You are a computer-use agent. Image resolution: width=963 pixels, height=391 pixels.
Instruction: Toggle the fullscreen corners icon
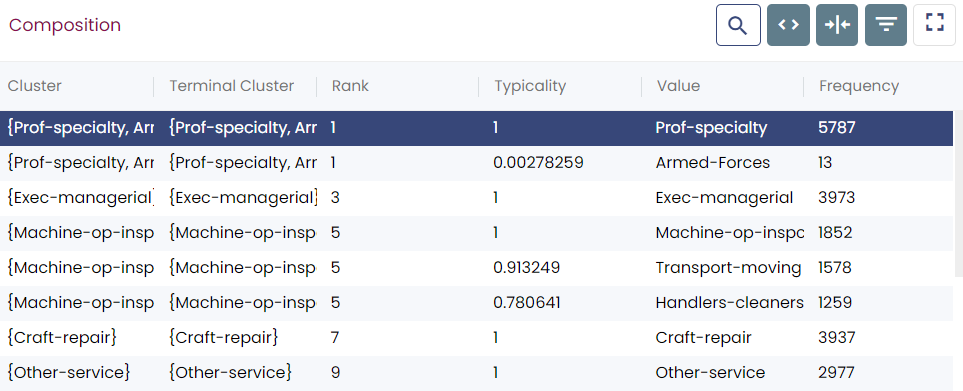934,25
